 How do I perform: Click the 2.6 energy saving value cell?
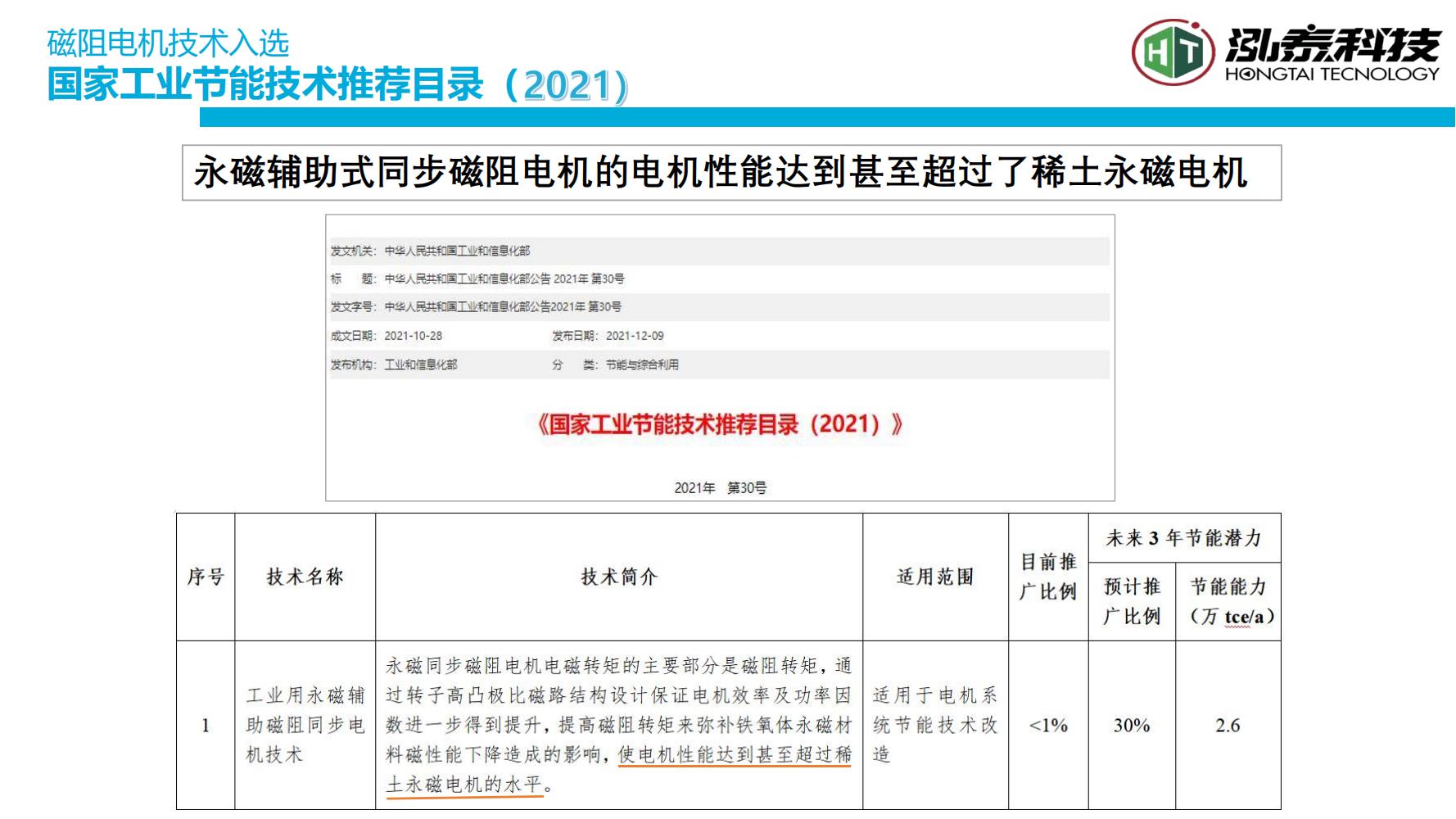tap(1228, 726)
